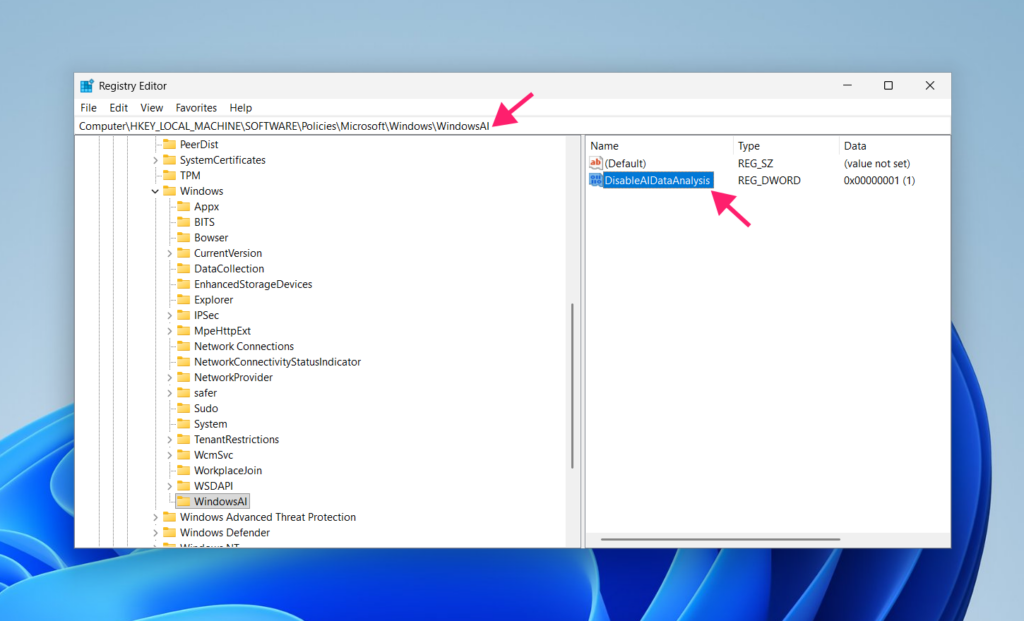Select the safer folder icon
1024x621 pixels.
[x=184, y=393]
